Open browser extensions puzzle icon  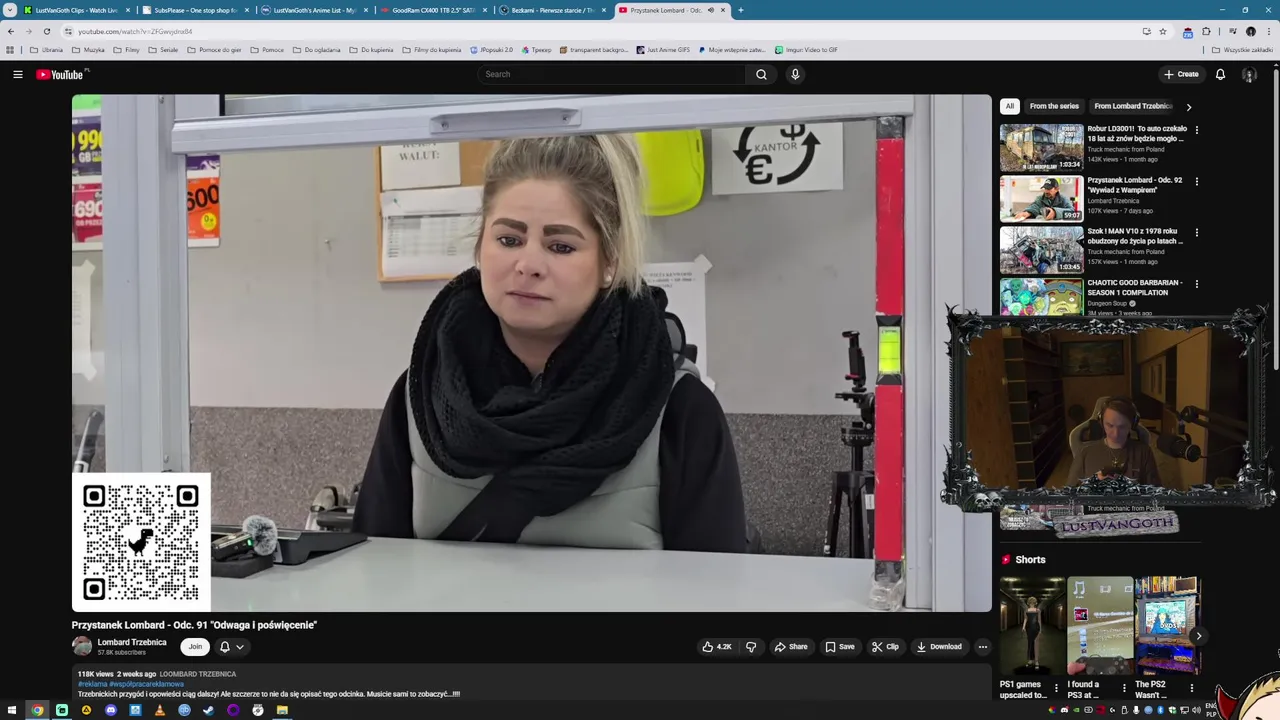click(x=1206, y=31)
